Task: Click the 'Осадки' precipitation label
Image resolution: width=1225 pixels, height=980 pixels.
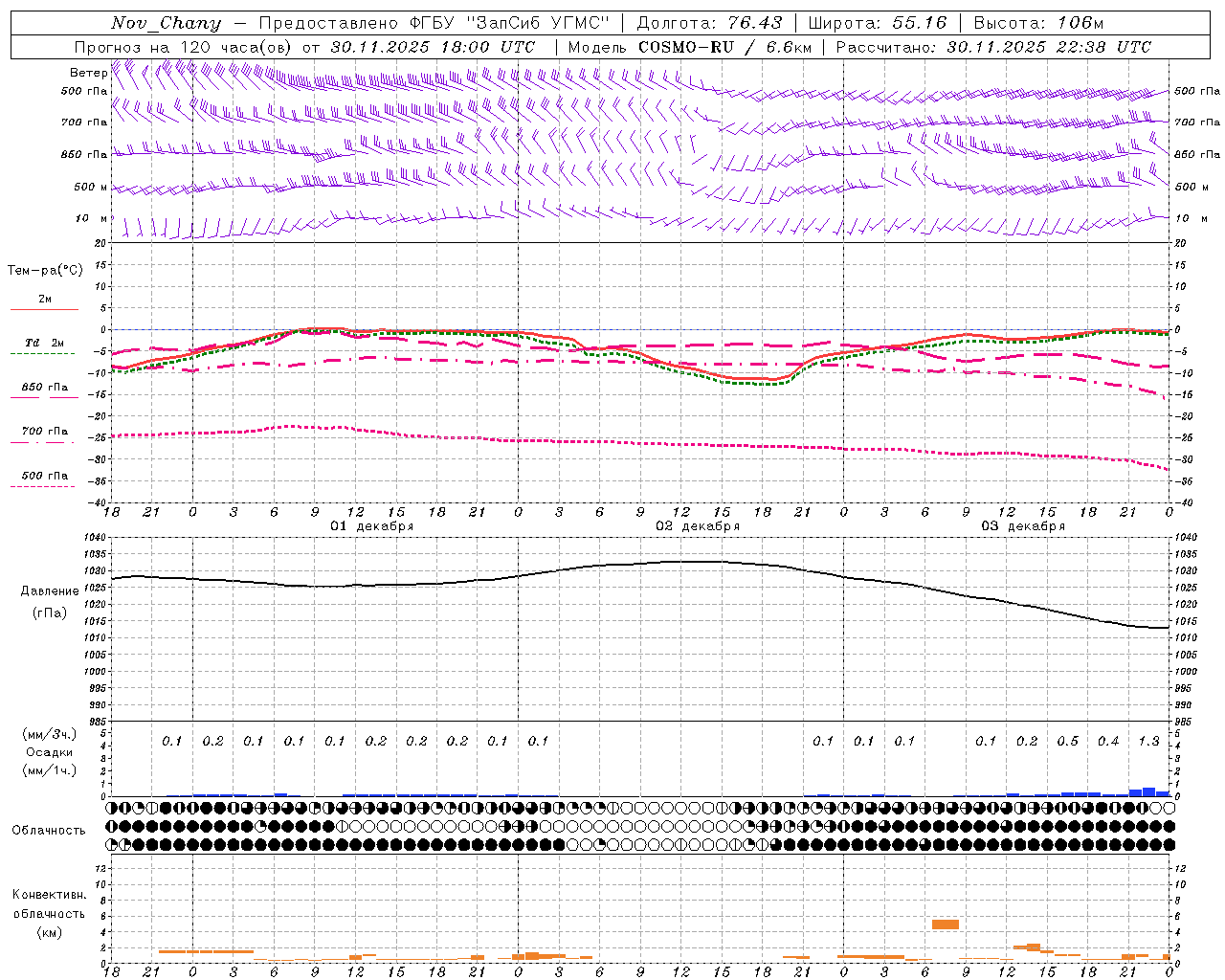Action: (50, 752)
